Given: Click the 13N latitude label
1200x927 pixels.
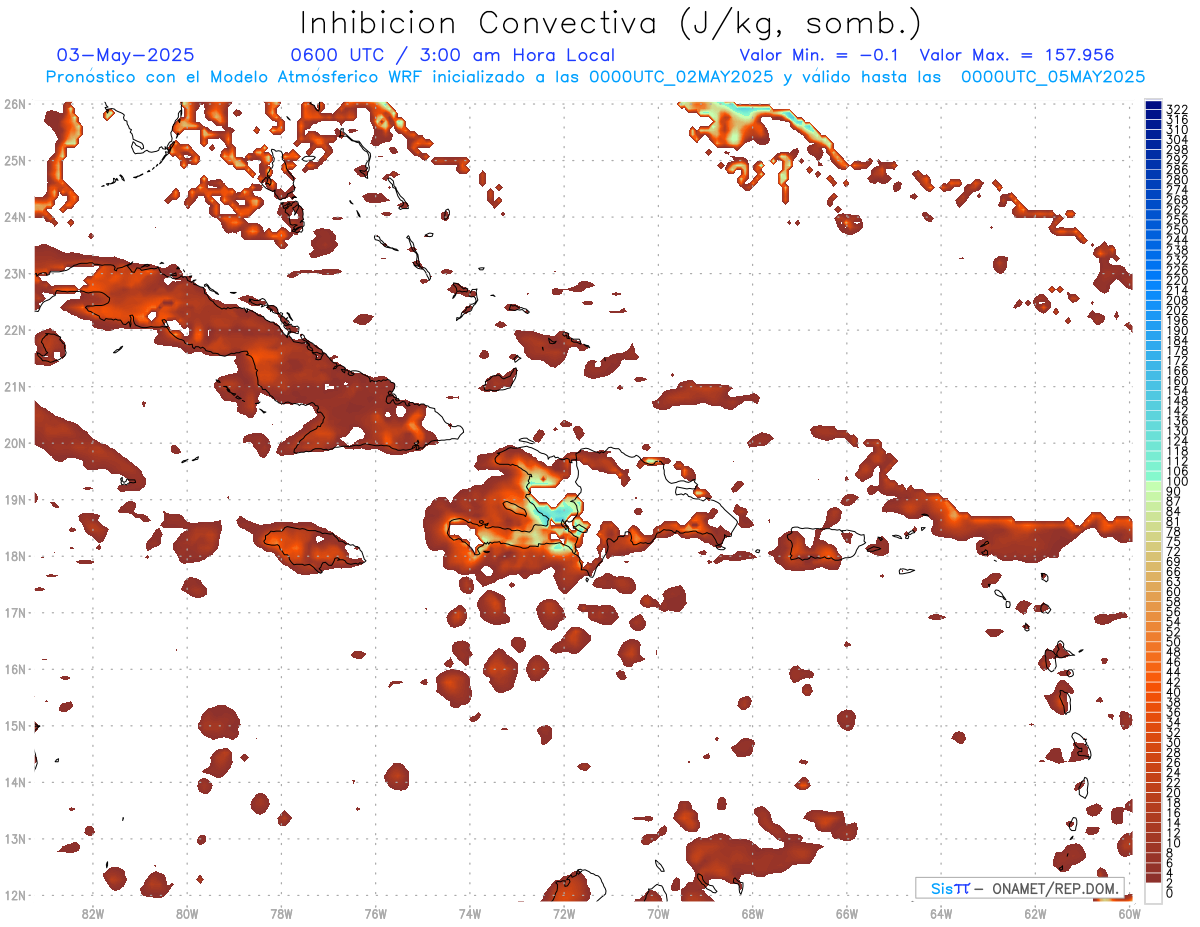Looking at the screenshot, I should 15,838.
